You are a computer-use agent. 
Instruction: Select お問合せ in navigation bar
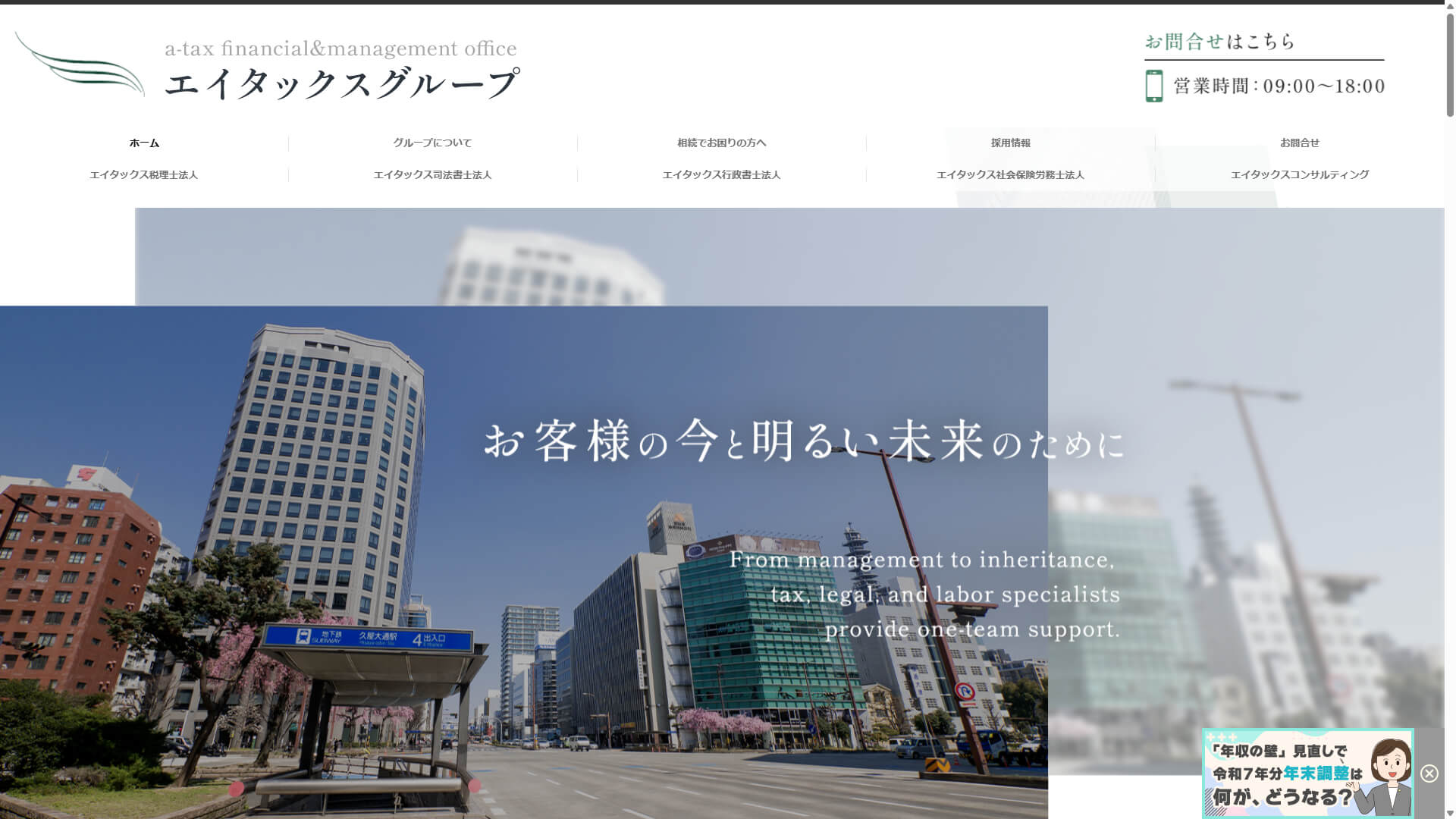(1299, 143)
